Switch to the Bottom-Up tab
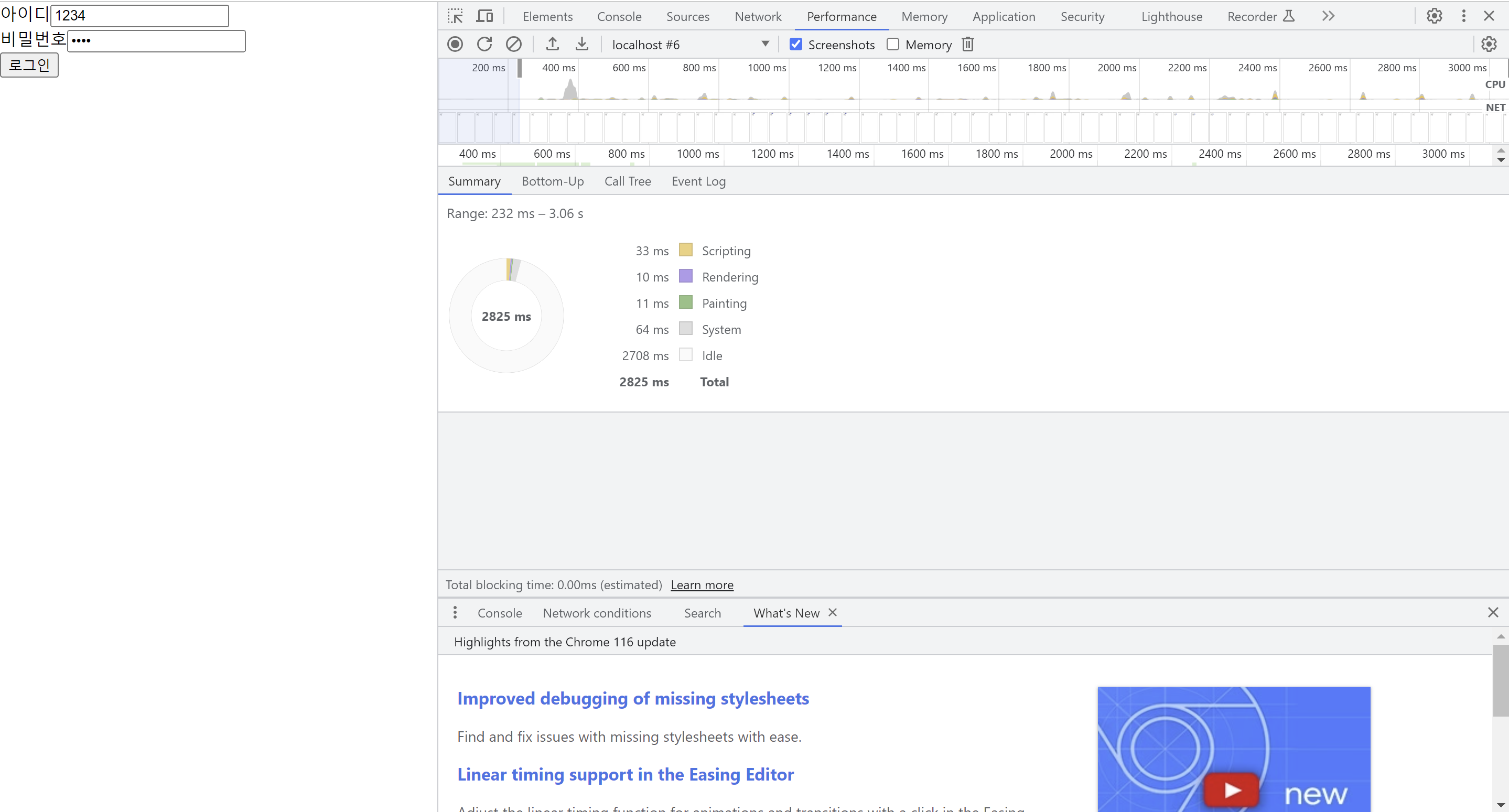Viewport: 1509px width, 812px height. pos(553,181)
